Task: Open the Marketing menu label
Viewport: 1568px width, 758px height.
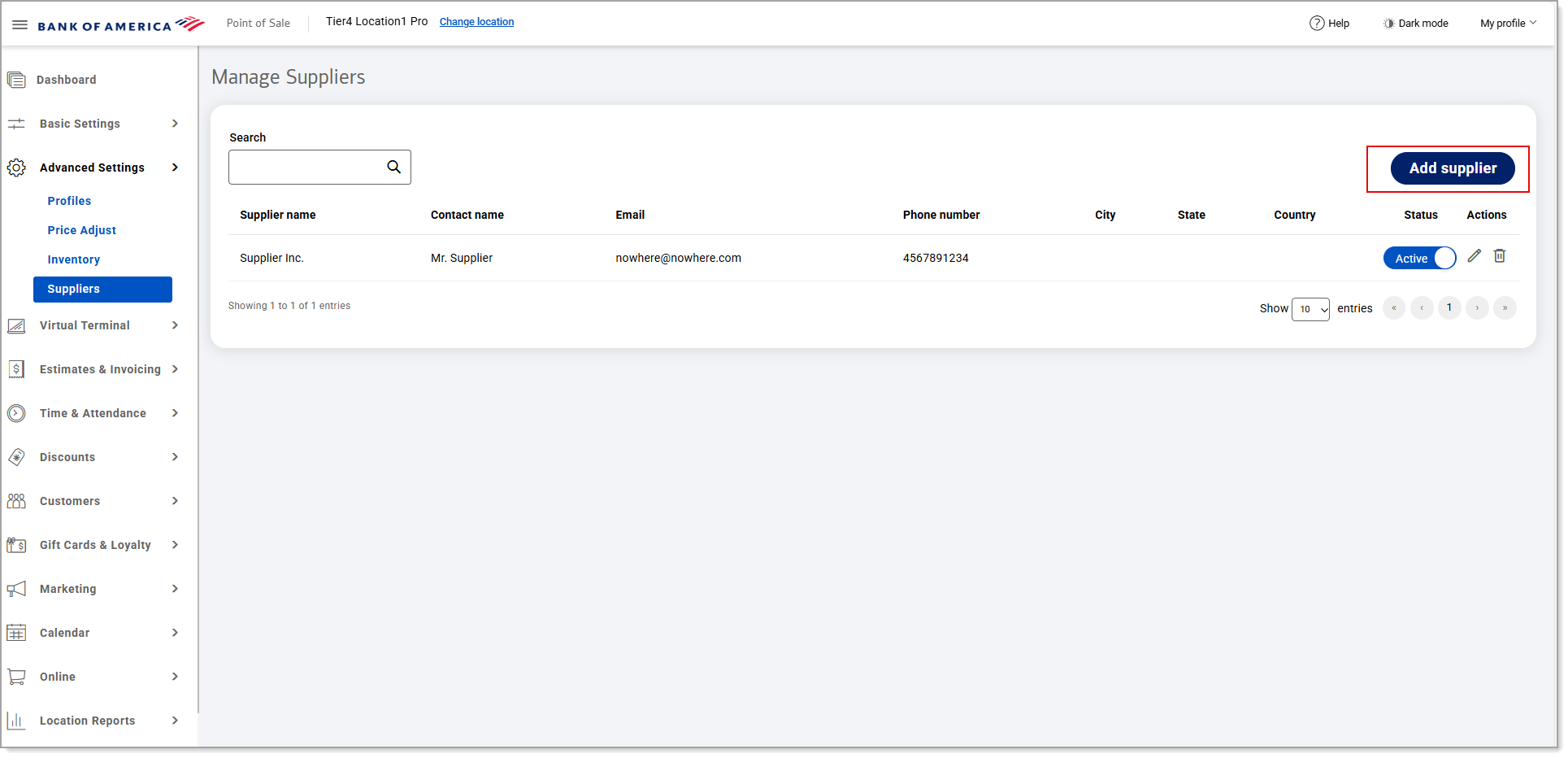Action: click(x=67, y=589)
